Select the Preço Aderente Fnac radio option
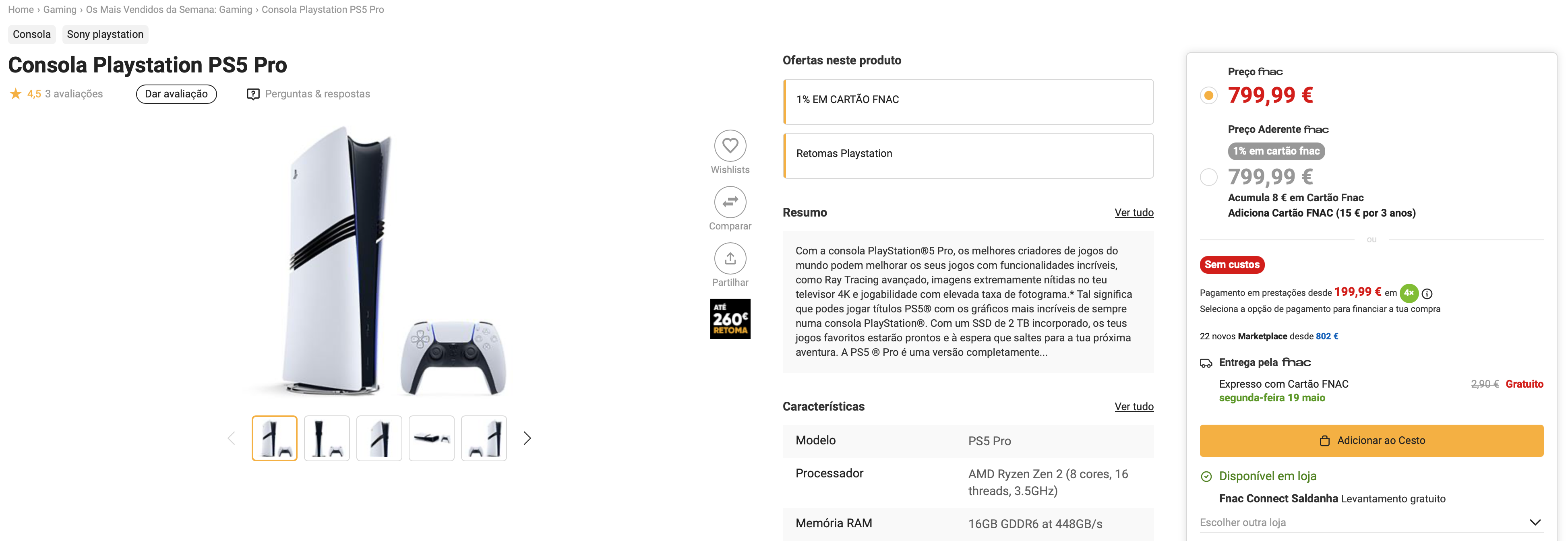Viewport: 1568px width, 541px height. [x=1208, y=177]
